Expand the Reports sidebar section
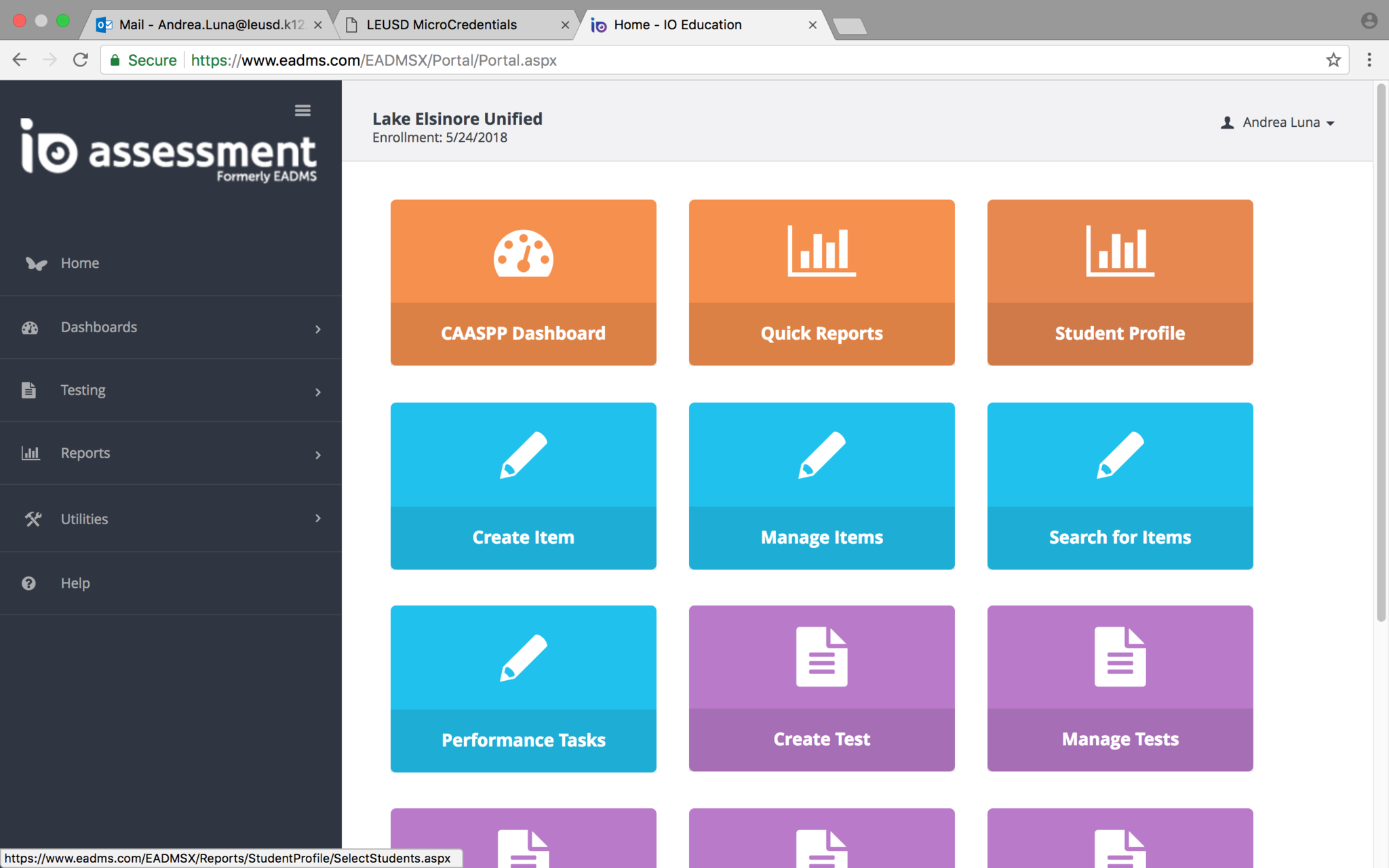1389x868 pixels. pos(170,453)
